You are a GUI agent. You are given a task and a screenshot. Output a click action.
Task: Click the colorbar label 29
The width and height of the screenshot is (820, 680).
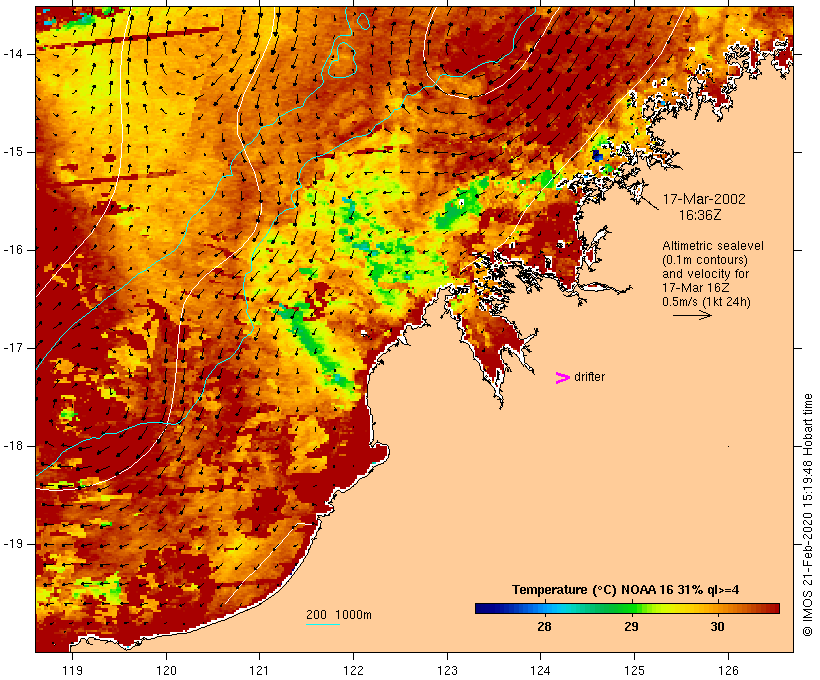click(x=631, y=627)
